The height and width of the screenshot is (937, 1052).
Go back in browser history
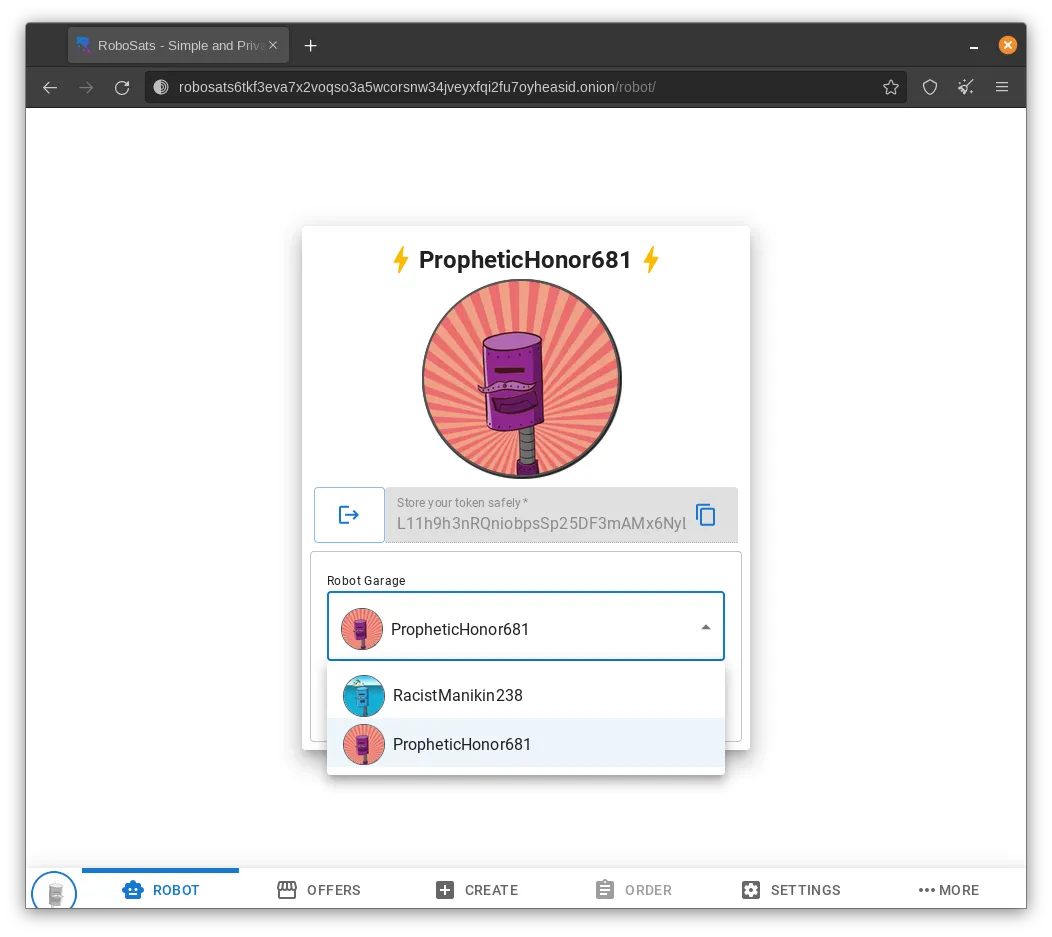[x=50, y=87]
